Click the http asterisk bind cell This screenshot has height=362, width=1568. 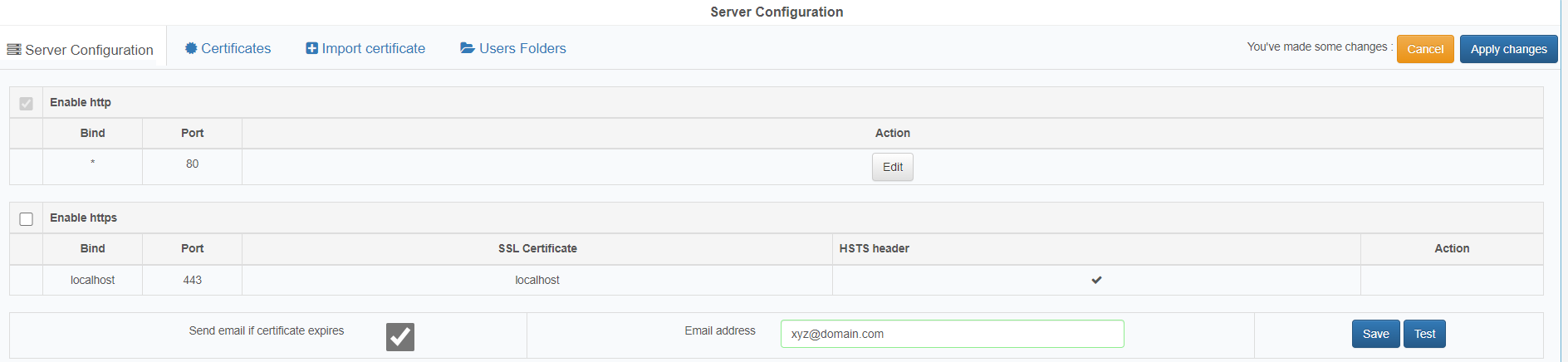click(92, 164)
